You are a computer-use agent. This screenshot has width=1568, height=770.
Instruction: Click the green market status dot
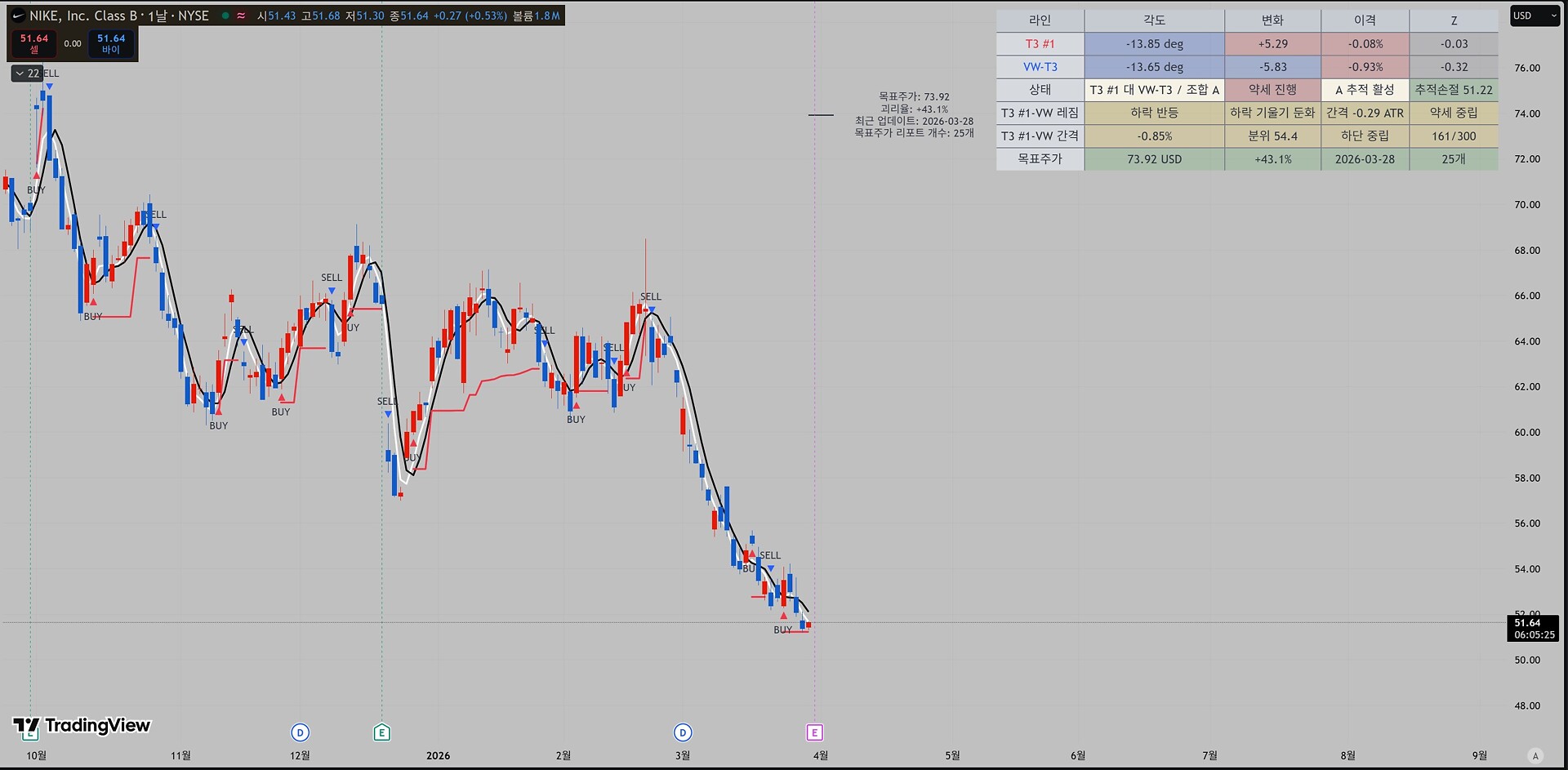click(x=225, y=16)
